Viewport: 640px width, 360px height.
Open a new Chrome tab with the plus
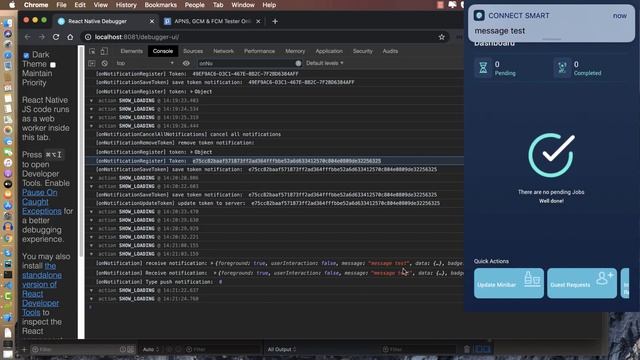pyautogui.click(x=275, y=21)
